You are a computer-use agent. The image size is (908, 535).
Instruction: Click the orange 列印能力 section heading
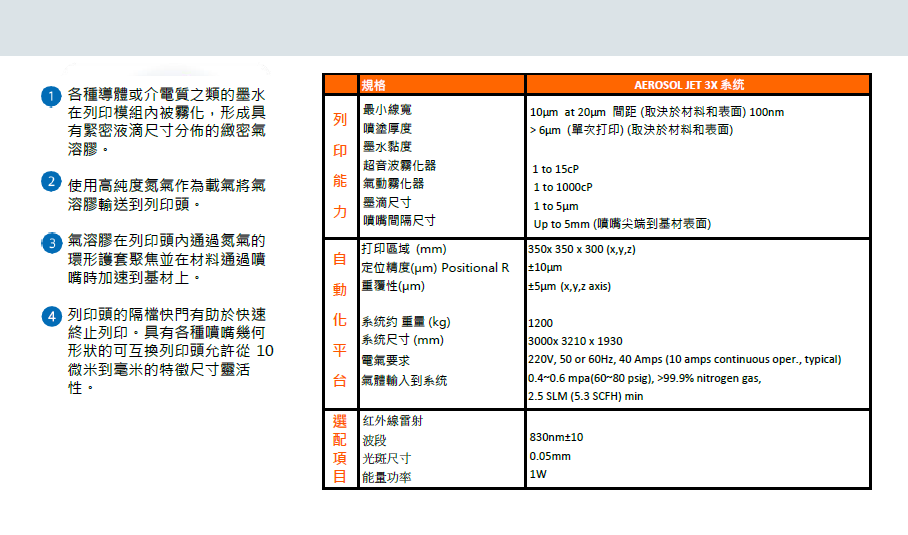click(x=340, y=166)
